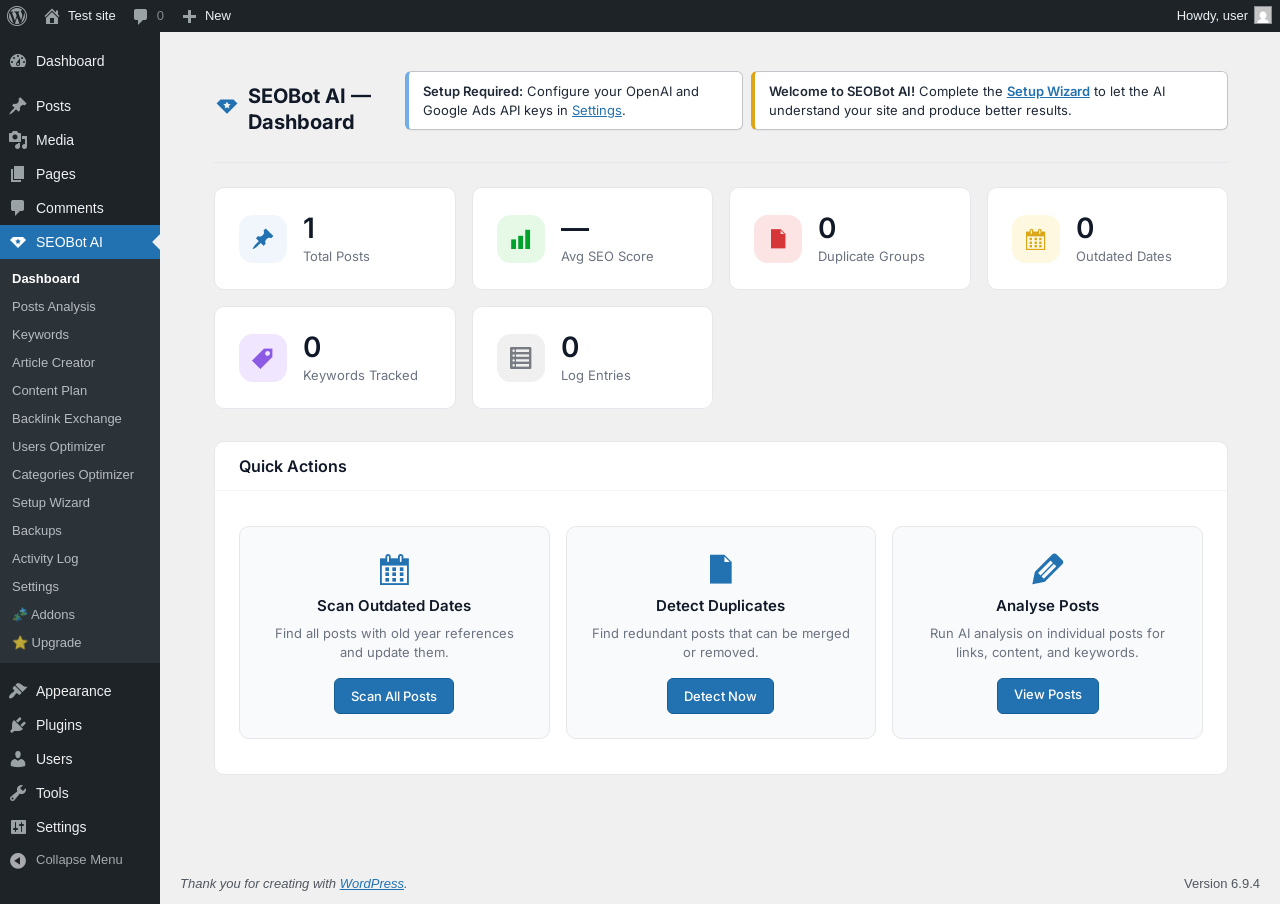
Task: Open the Backups submenu item
Action: 37,531
